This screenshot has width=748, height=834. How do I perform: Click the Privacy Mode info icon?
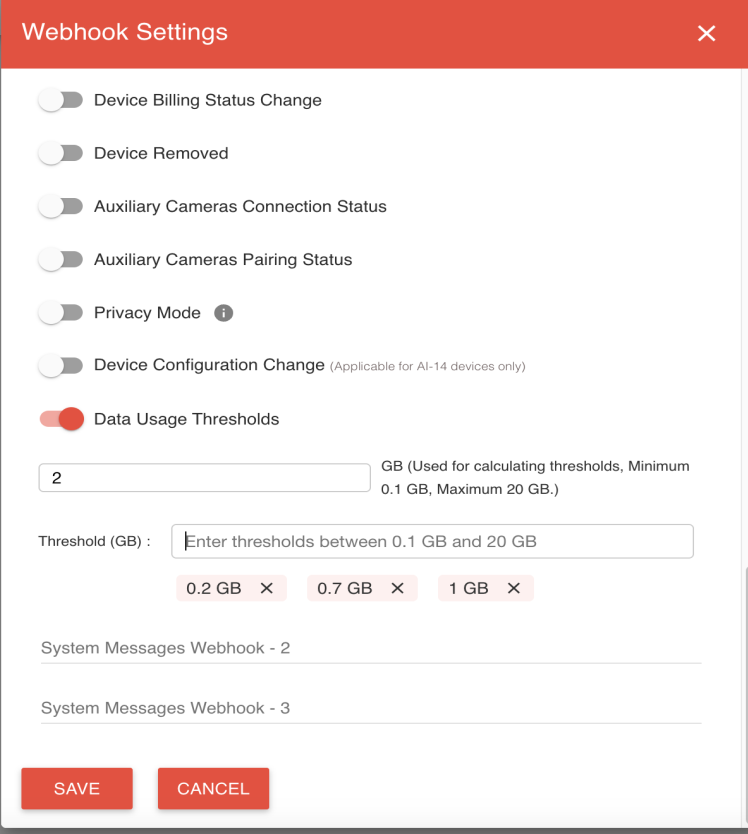coord(223,313)
